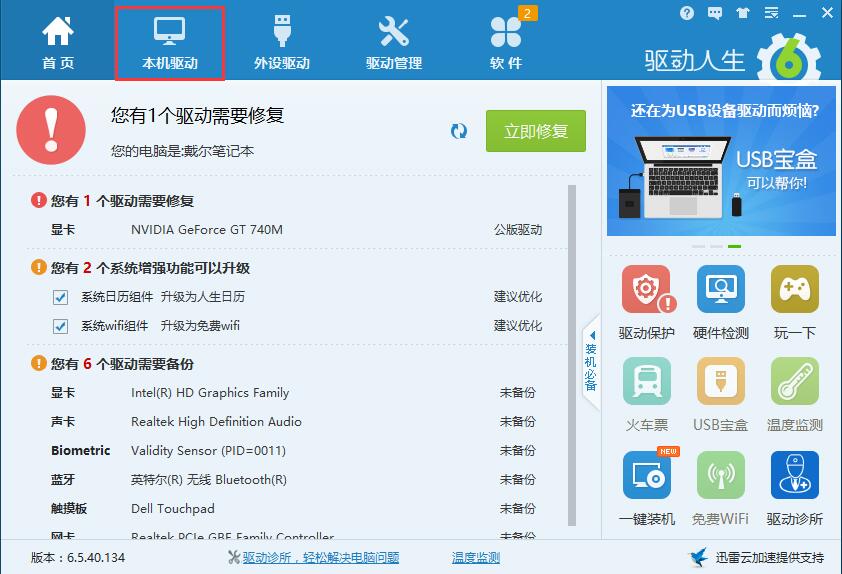842x574 pixels.
Task: Toggle the 系统日历组件 checkbox
Action: click(60, 297)
